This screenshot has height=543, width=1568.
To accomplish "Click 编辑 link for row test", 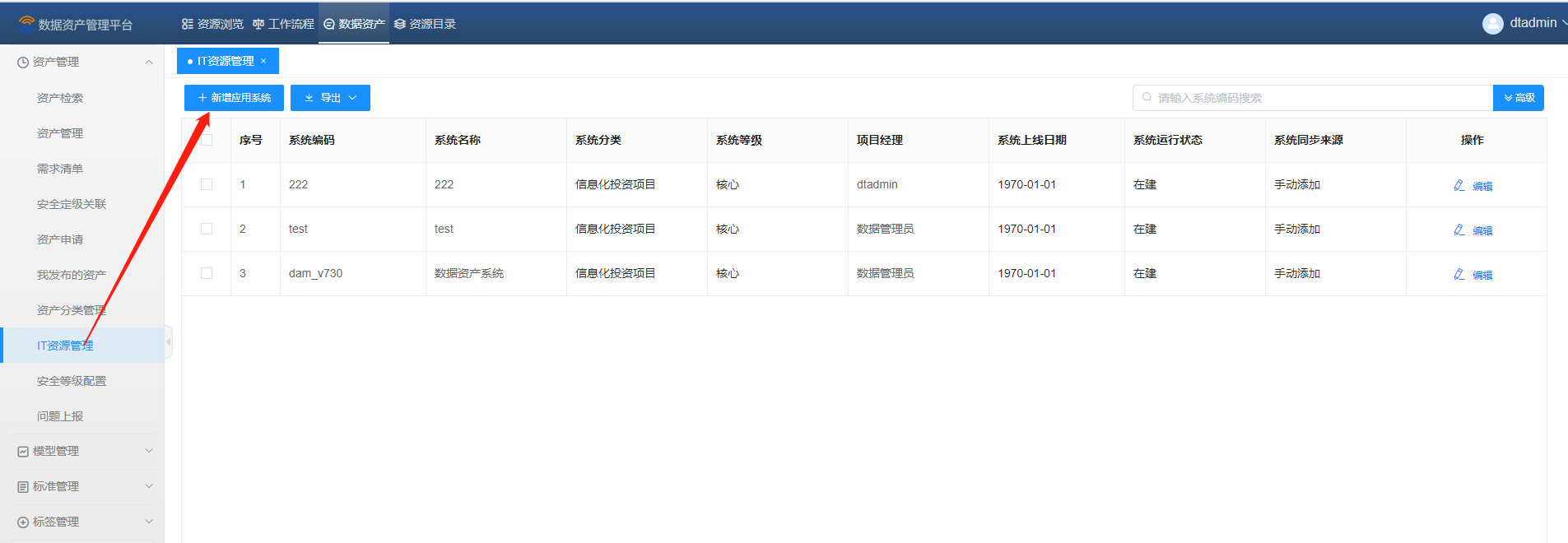I will click(x=1482, y=230).
